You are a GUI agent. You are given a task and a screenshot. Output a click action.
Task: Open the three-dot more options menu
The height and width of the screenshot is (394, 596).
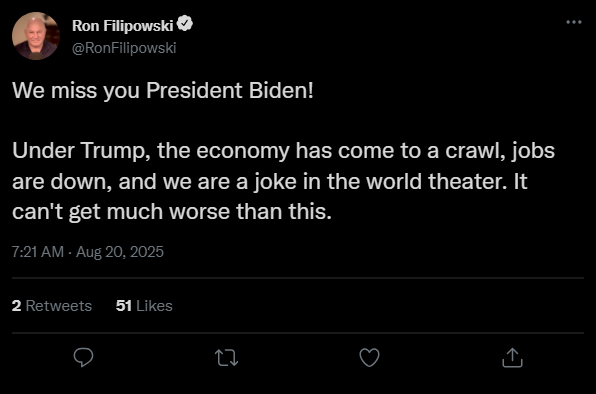pyautogui.click(x=574, y=22)
